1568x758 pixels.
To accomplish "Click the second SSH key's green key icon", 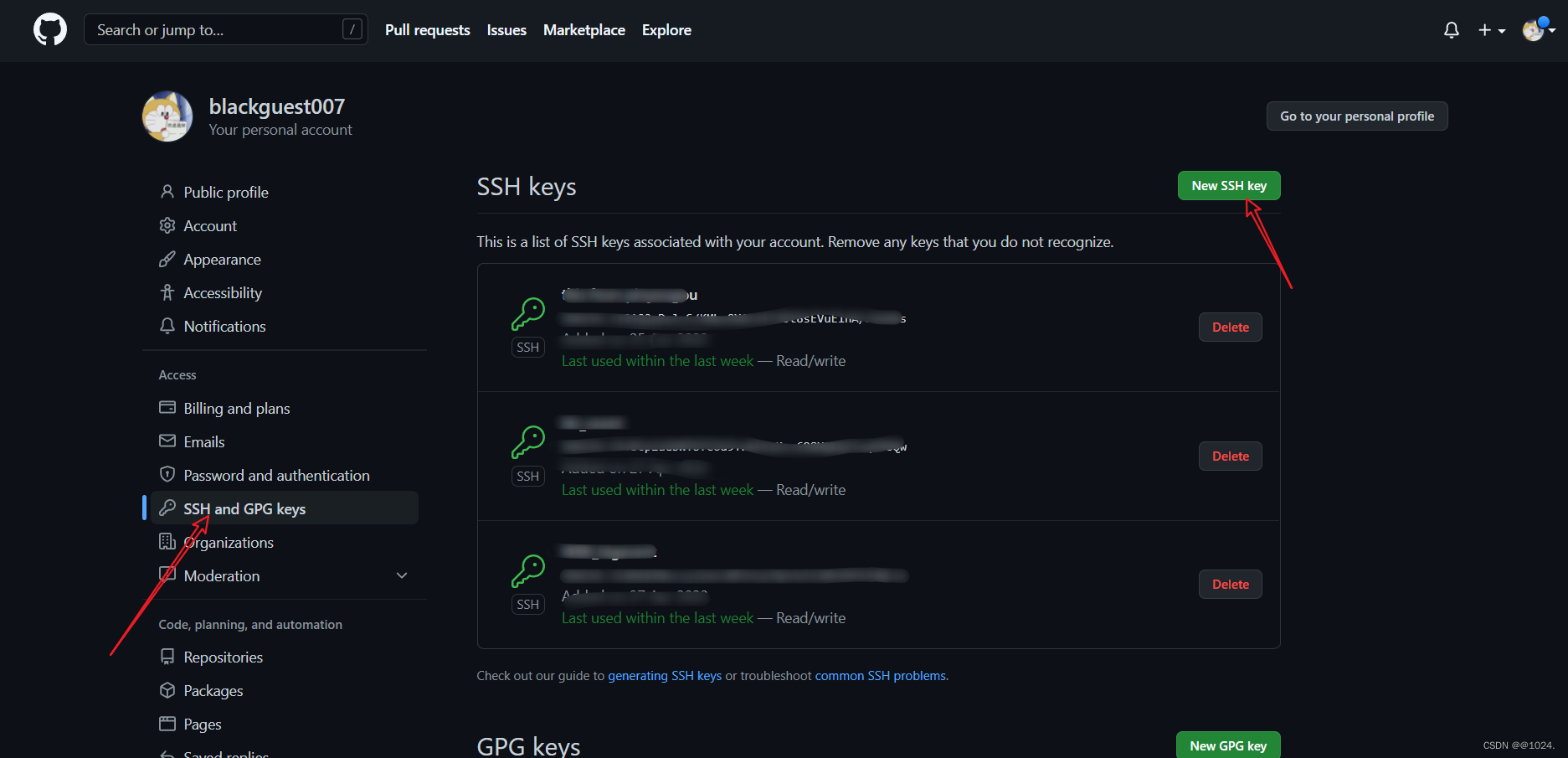I will [528, 442].
